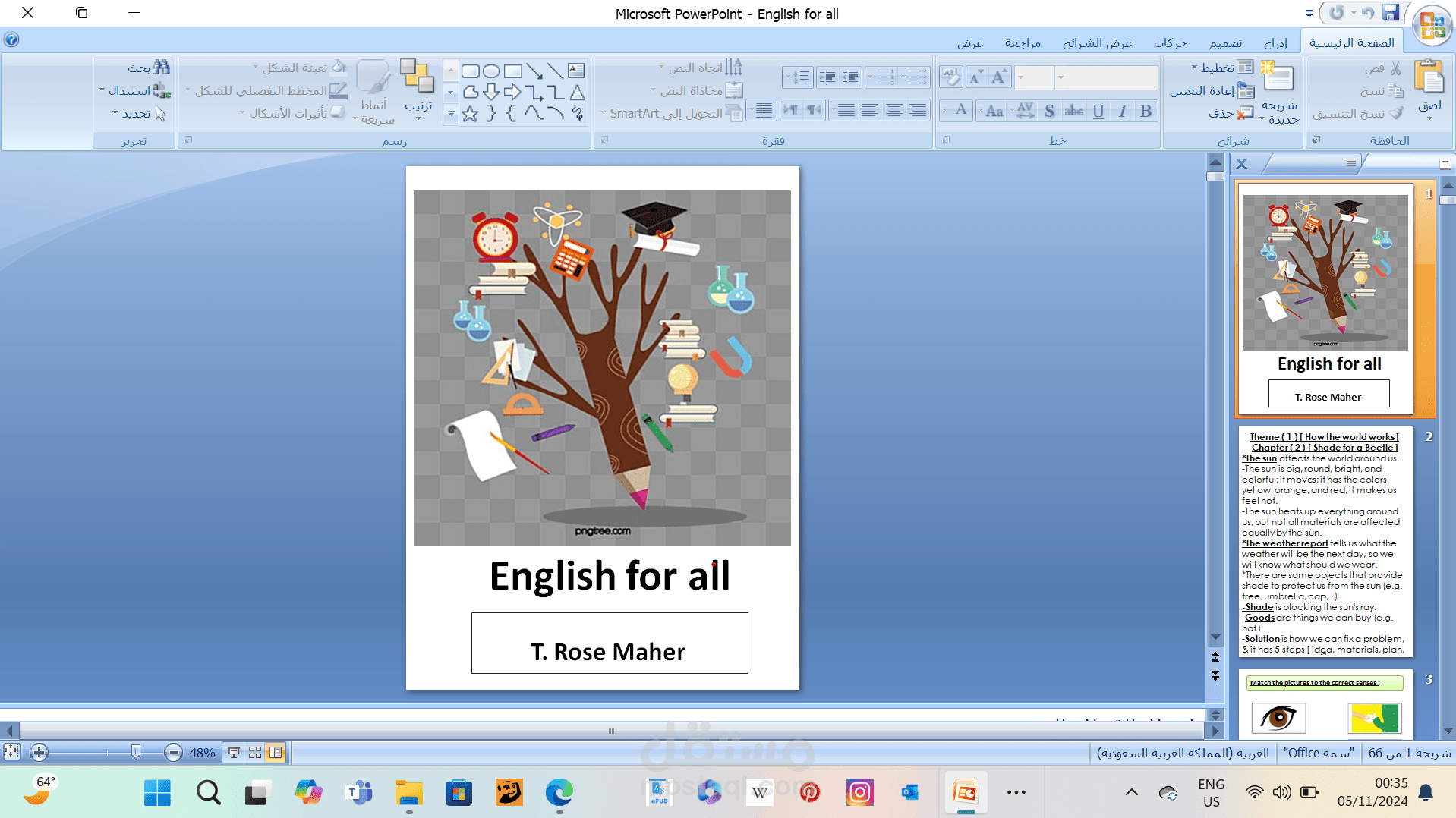This screenshot has height=818, width=1456.
Task: Switch to Slide Sorter view
Action: point(255,753)
